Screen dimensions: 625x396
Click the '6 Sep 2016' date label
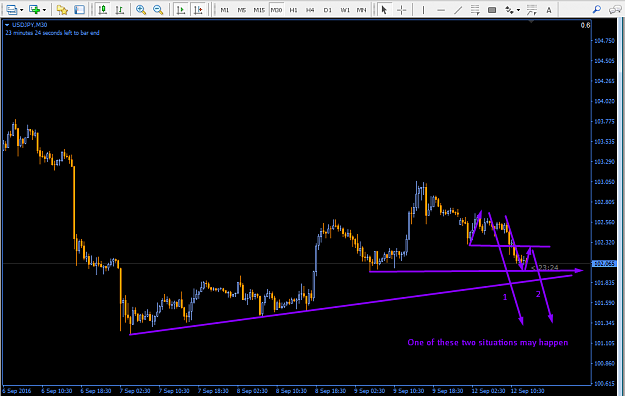pyautogui.click(x=17, y=391)
